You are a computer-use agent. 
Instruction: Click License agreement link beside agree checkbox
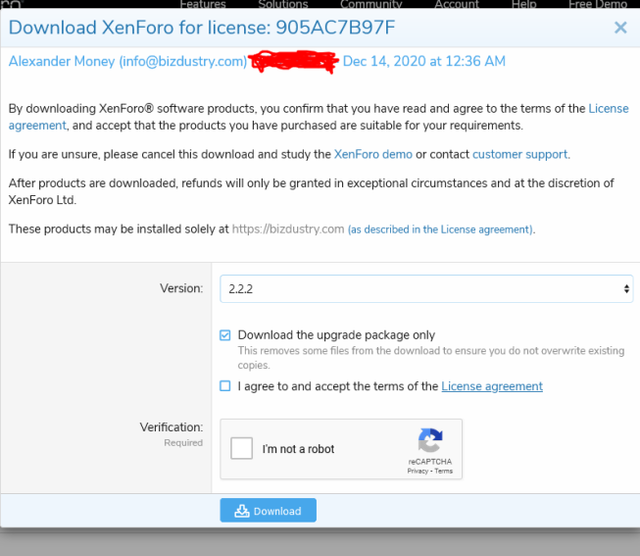click(492, 386)
